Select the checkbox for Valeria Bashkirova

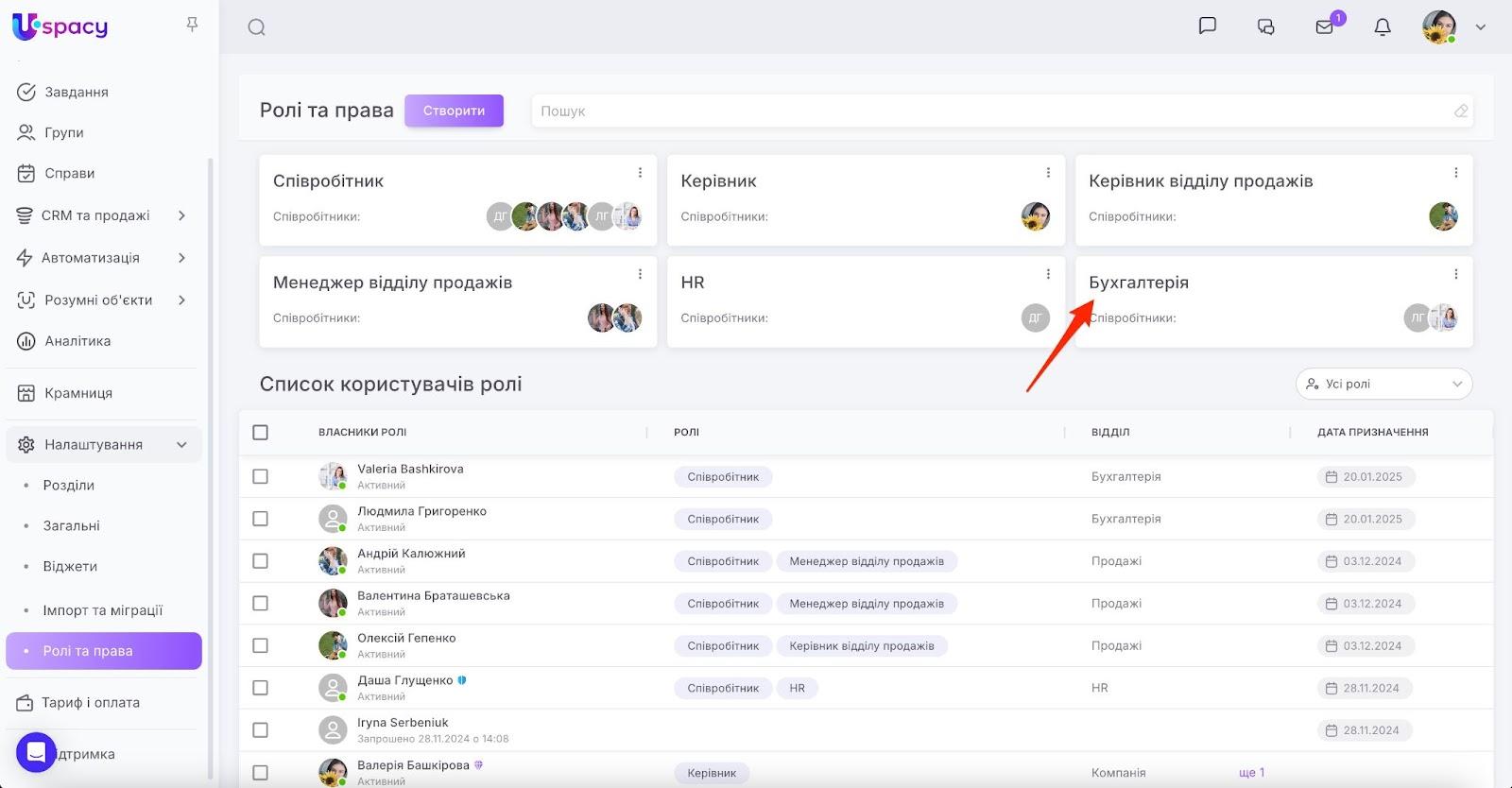tap(261, 477)
